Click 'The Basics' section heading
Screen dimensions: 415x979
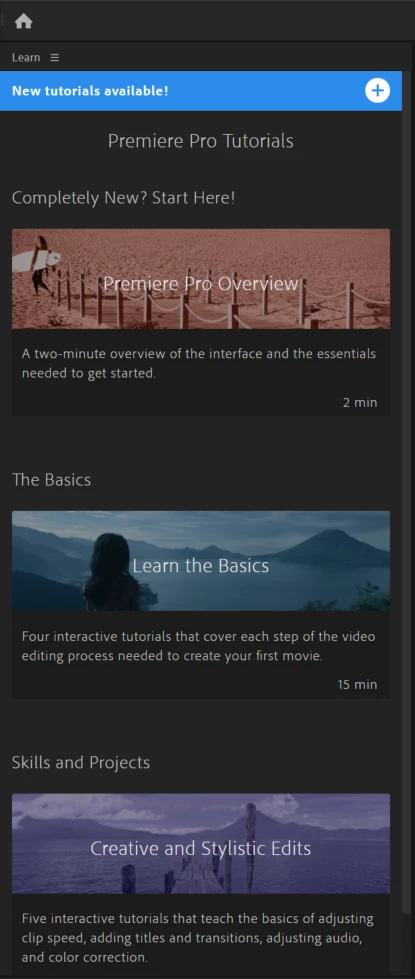tap(51, 480)
